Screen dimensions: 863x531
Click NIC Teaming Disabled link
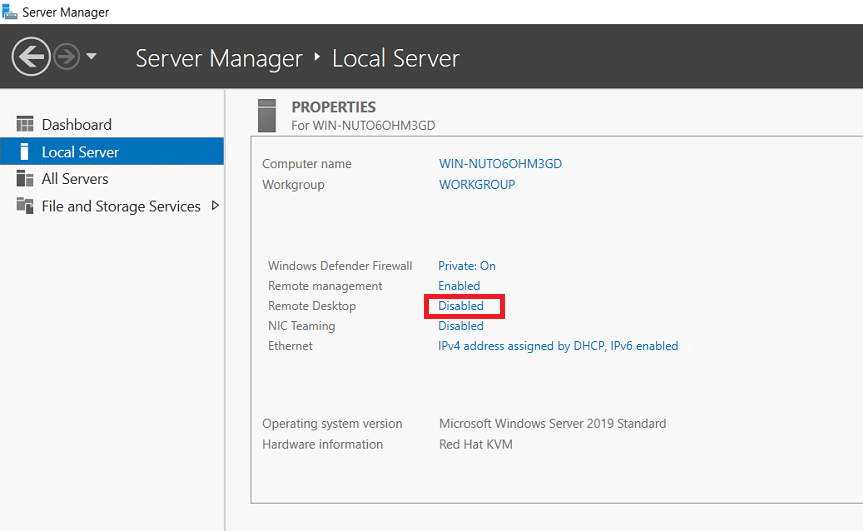tap(461, 326)
